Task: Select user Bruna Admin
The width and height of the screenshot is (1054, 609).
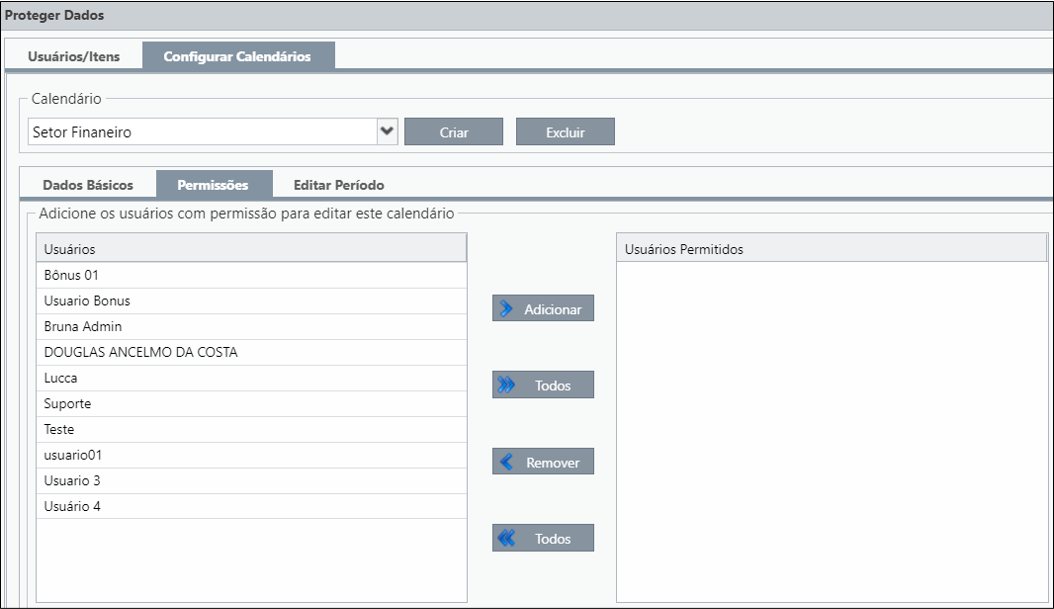Action: tap(251, 327)
